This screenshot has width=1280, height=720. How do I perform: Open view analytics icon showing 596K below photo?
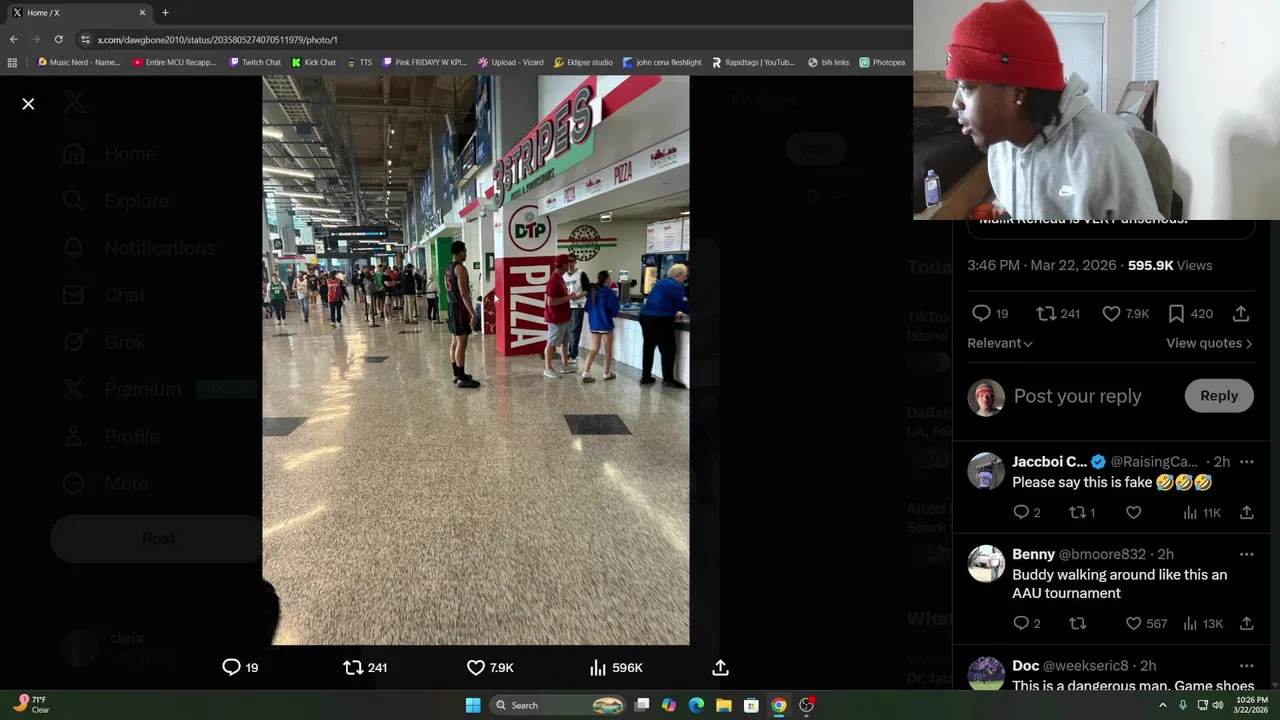pyautogui.click(x=598, y=667)
